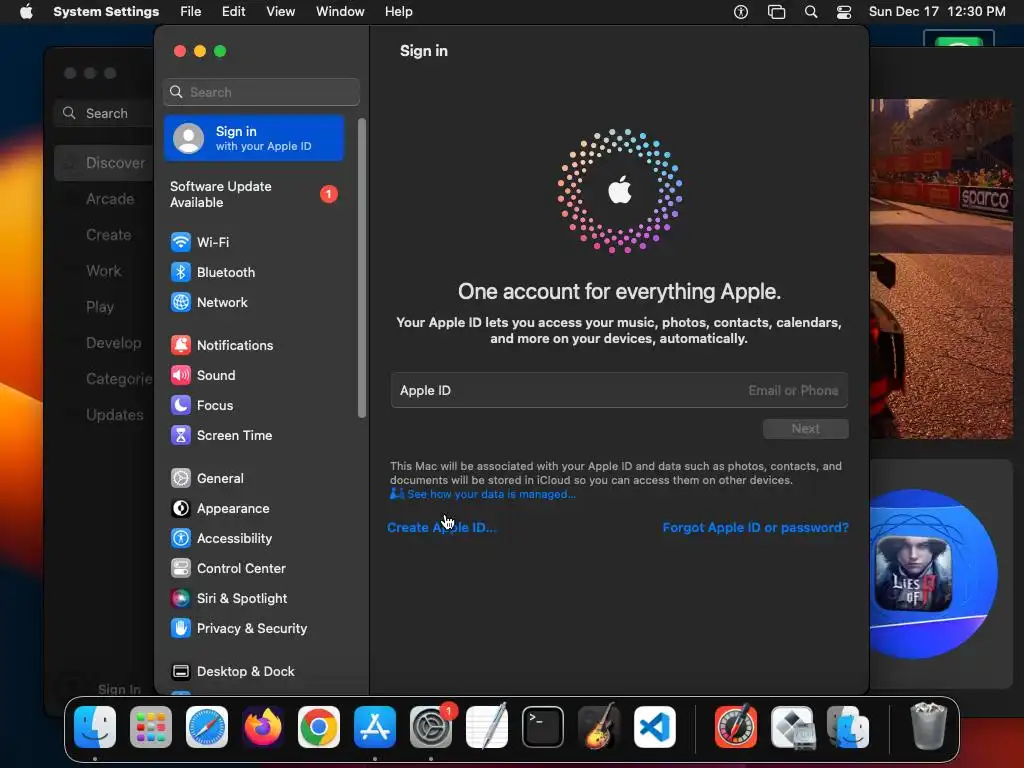Open App Store from the Dock

pos(375,727)
